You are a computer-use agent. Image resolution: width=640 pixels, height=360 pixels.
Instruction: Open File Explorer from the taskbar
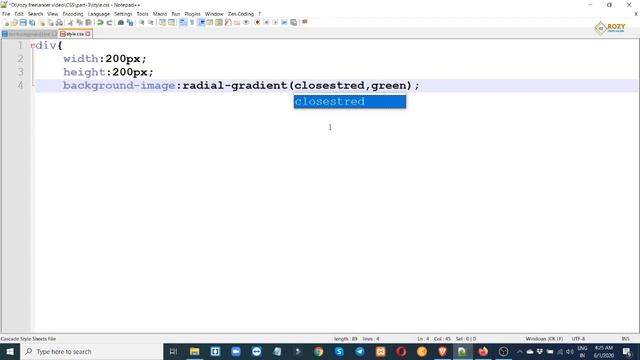[194, 351]
